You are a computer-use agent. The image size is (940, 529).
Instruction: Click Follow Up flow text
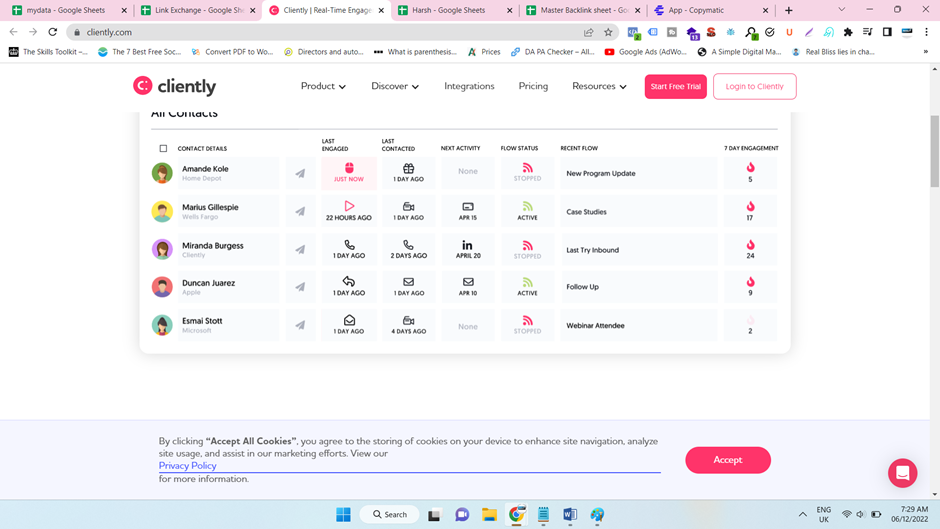click(x=582, y=287)
